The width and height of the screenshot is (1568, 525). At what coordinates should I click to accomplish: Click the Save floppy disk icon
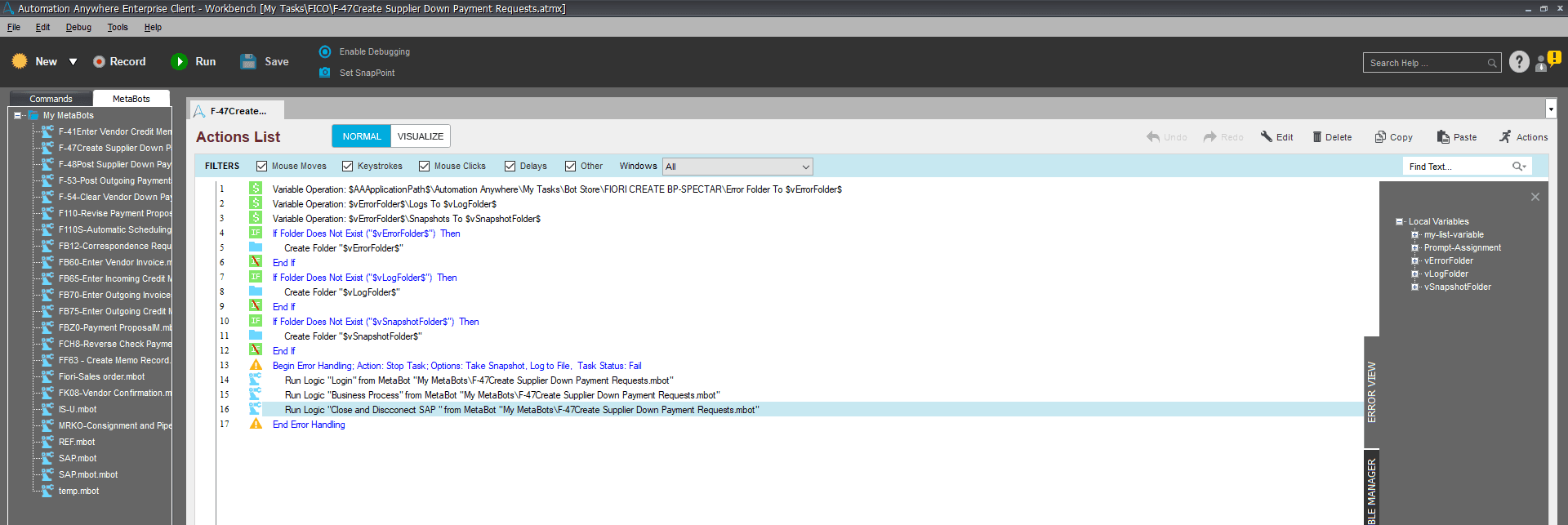248,61
